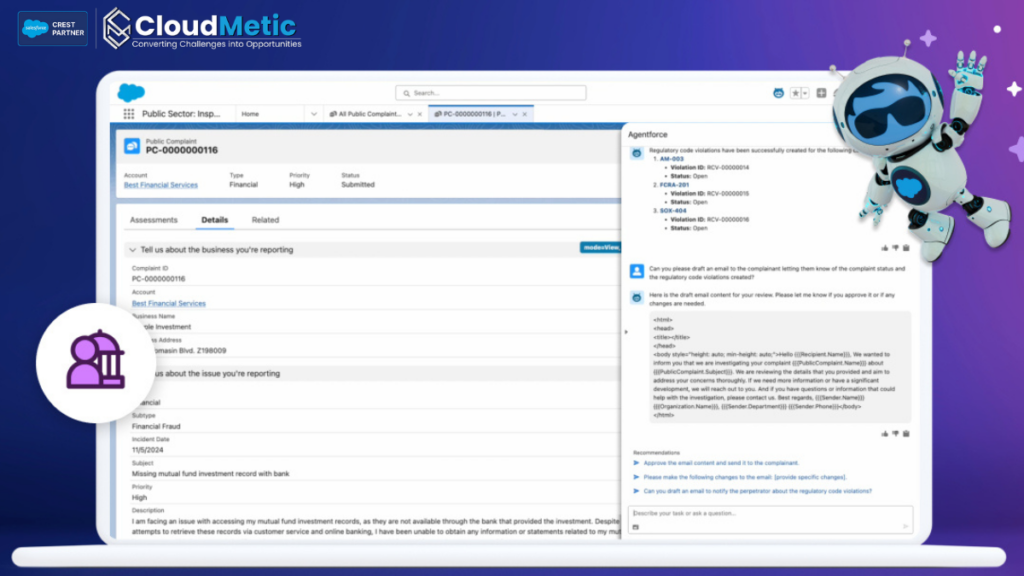This screenshot has height=576, width=1024.
Task: Close the PC-0000000116 workspace tab
Action: click(524, 114)
